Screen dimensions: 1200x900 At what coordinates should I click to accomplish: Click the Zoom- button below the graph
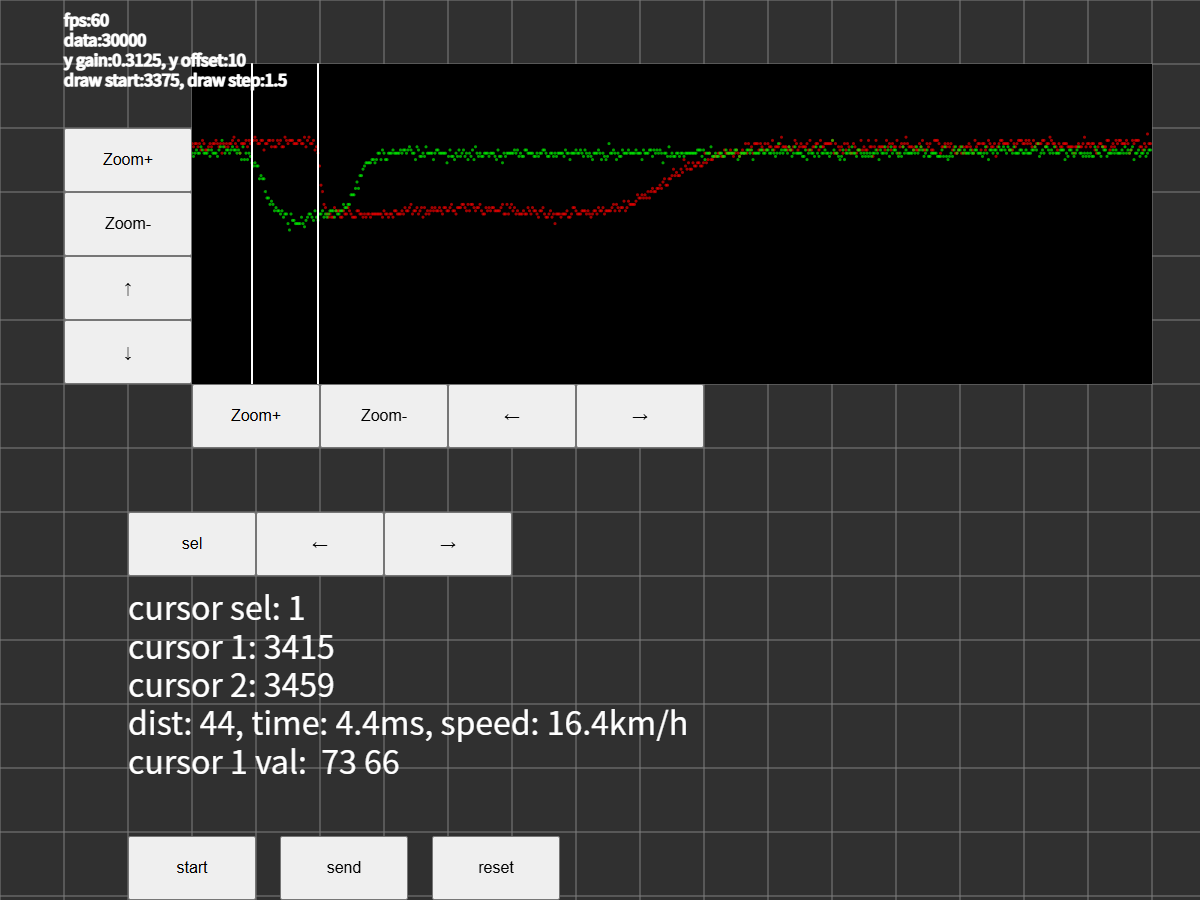(384, 416)
